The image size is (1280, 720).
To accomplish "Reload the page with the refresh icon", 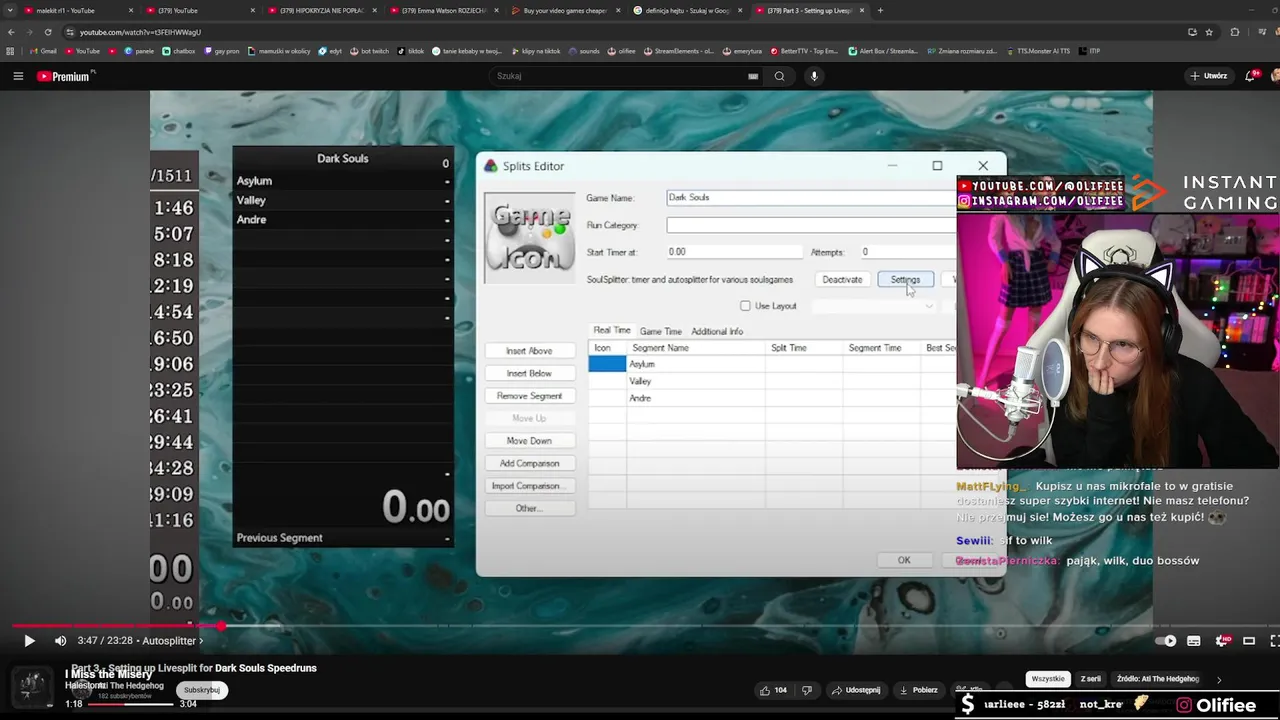I will pos(48,32).
